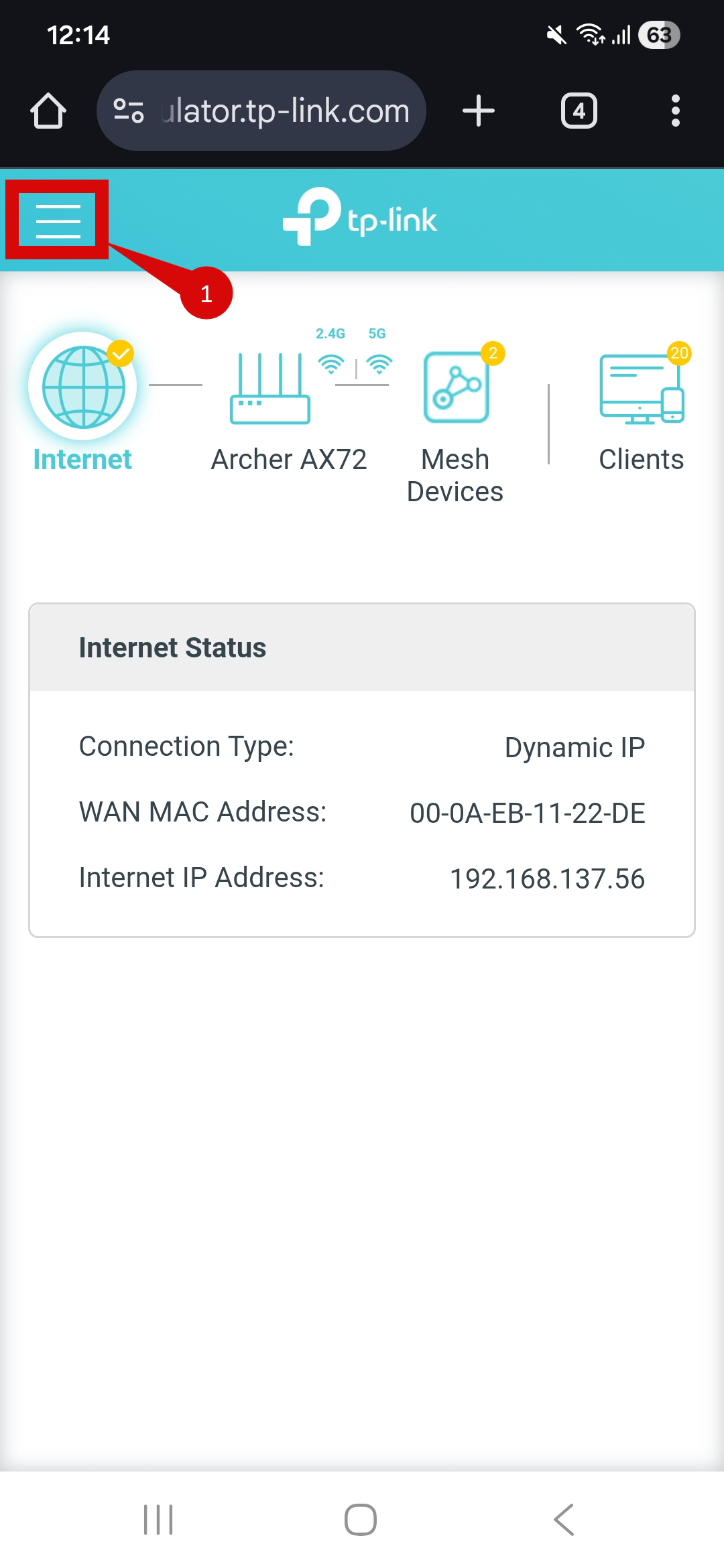
Task: Tap the Clients label
Action: coord(642,460)
